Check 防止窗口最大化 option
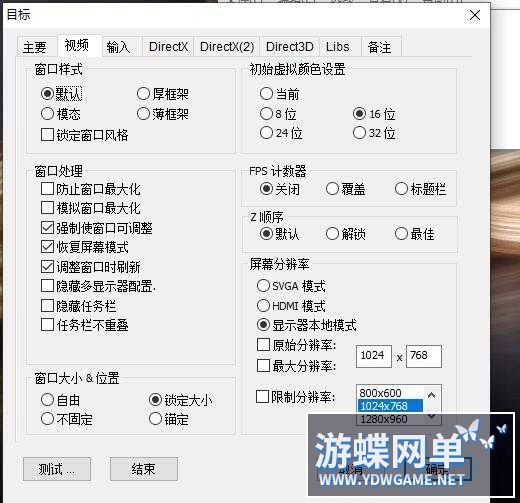 click(90, 189)
